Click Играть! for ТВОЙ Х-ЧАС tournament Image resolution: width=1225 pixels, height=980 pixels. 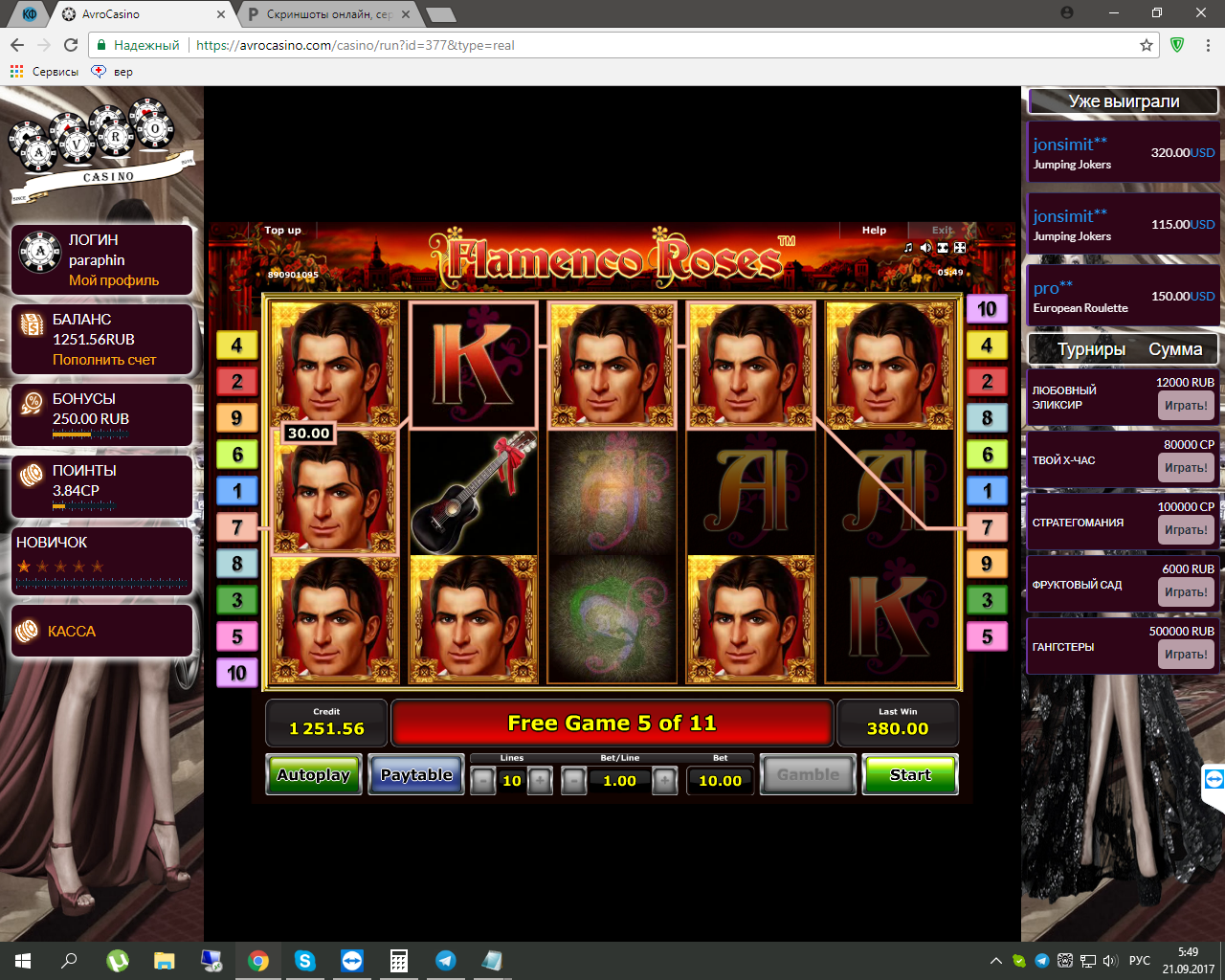pyautogui.click(x=1186, y=468)
